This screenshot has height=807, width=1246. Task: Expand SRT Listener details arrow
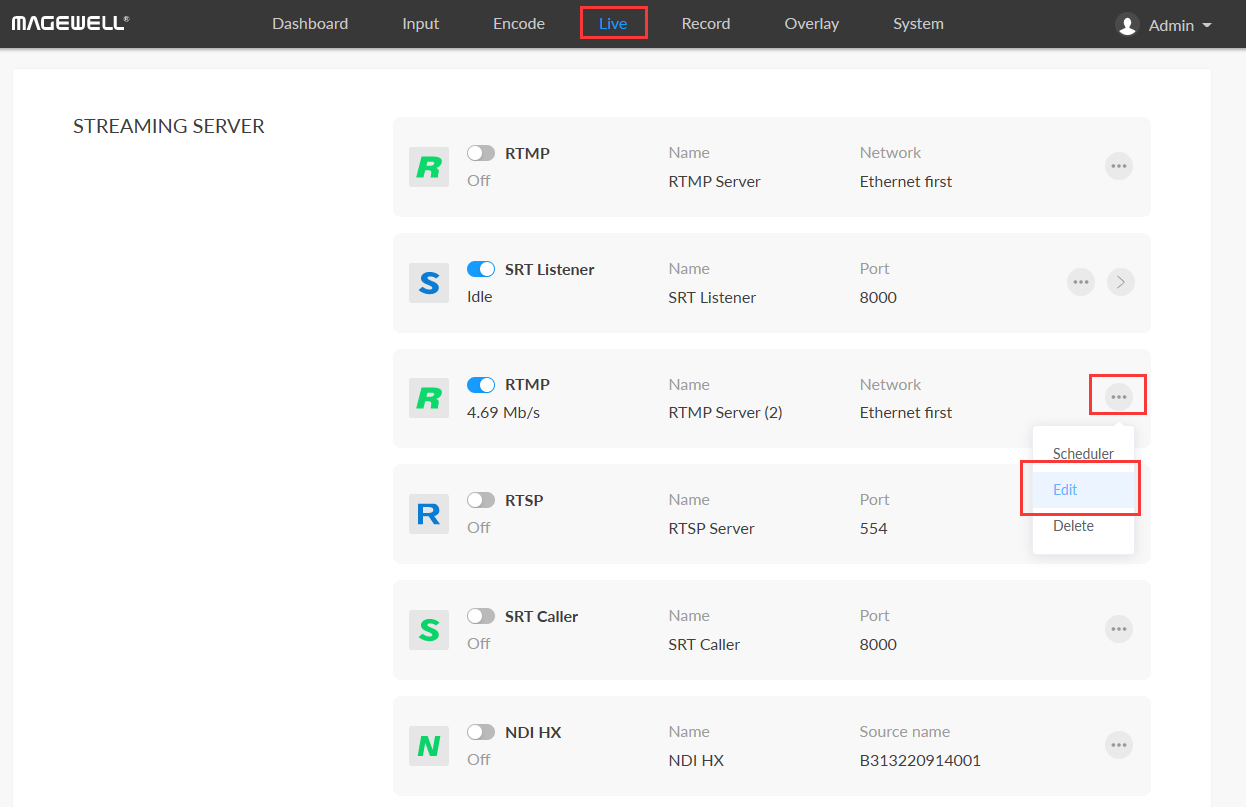tap(1121, 282)
